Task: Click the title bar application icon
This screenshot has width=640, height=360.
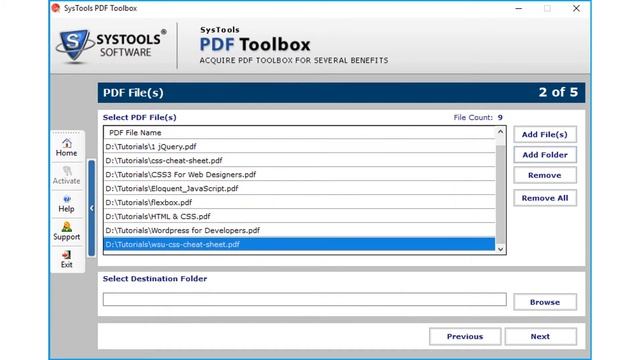Action: point(56,8)
